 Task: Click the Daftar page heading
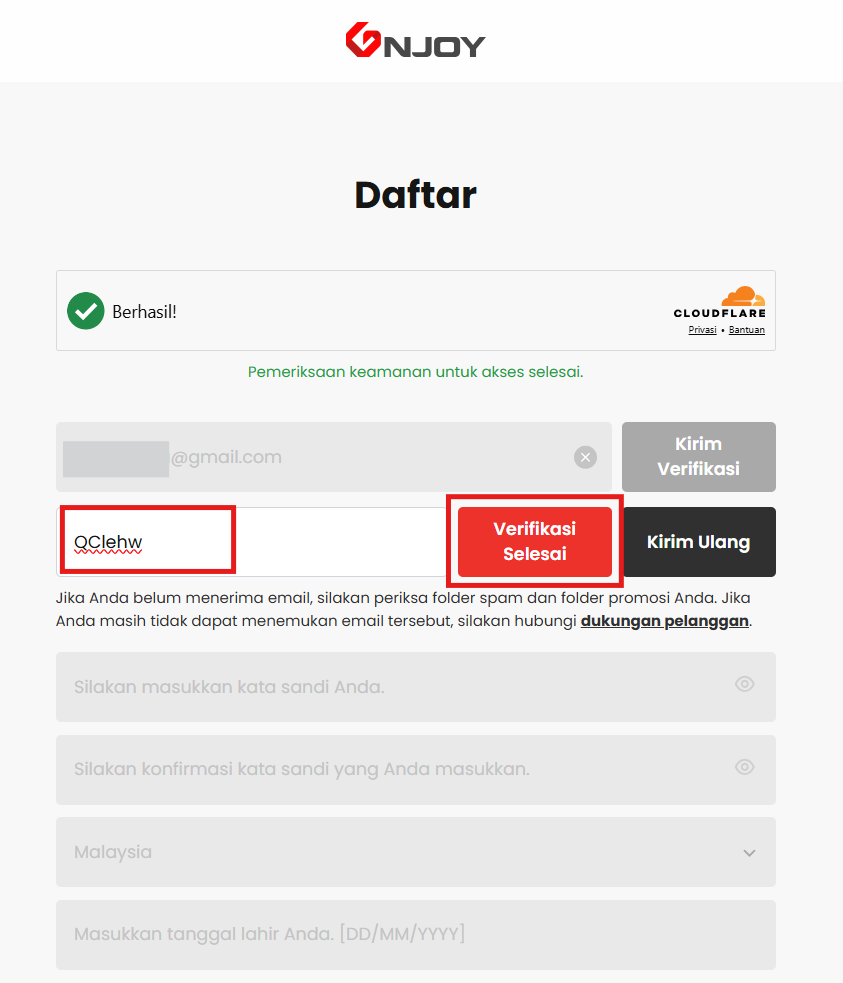coord(416,194)
